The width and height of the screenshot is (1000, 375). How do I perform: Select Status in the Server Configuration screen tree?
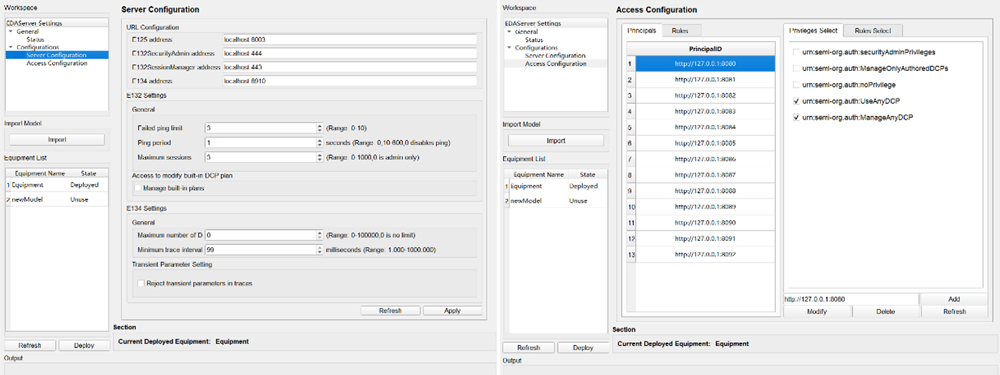pos(35,40)
